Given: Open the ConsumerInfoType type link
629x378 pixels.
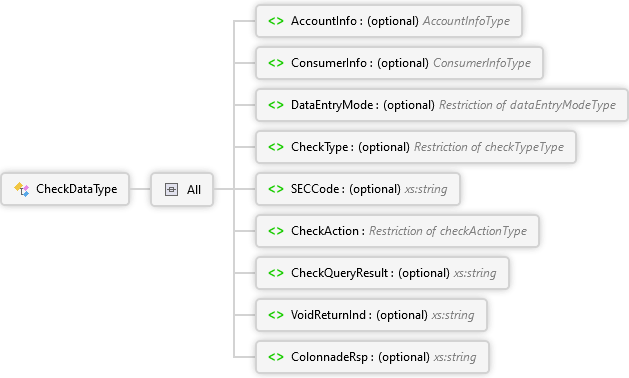Looking at the screenshot, I should coord(482,63).
